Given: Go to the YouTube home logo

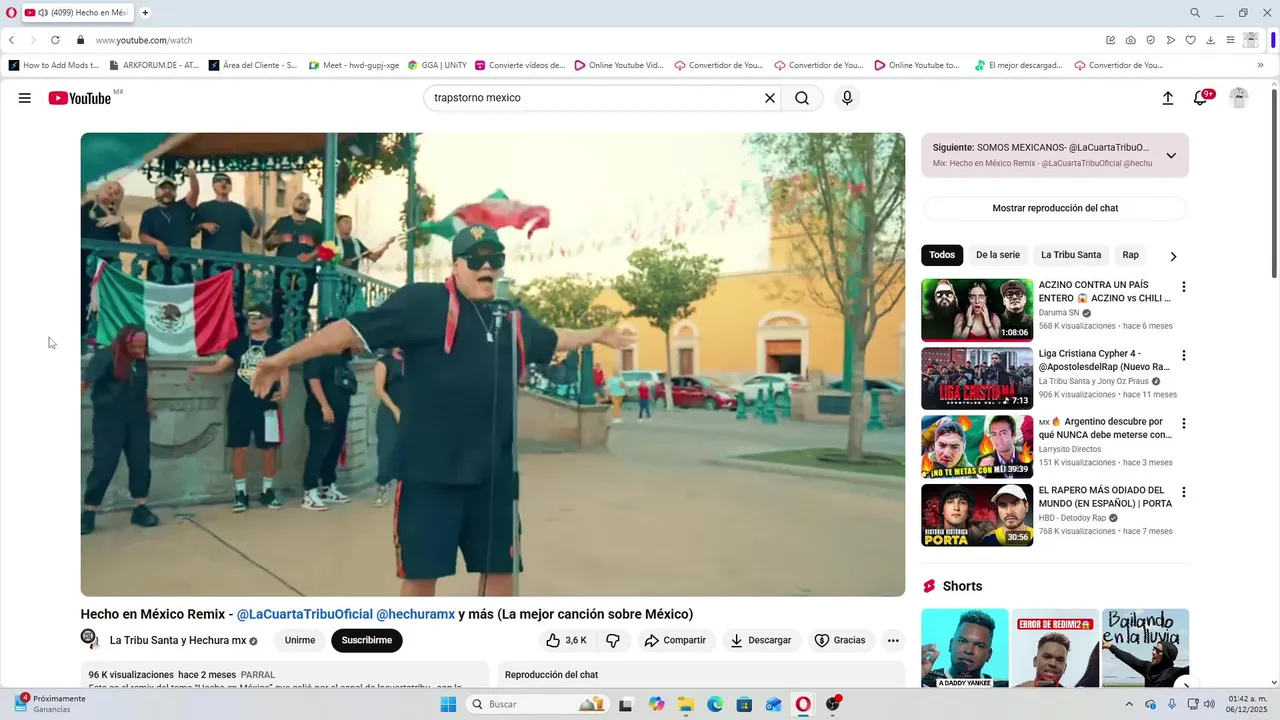Looking at the screenshot, I should tap(80, 98).
